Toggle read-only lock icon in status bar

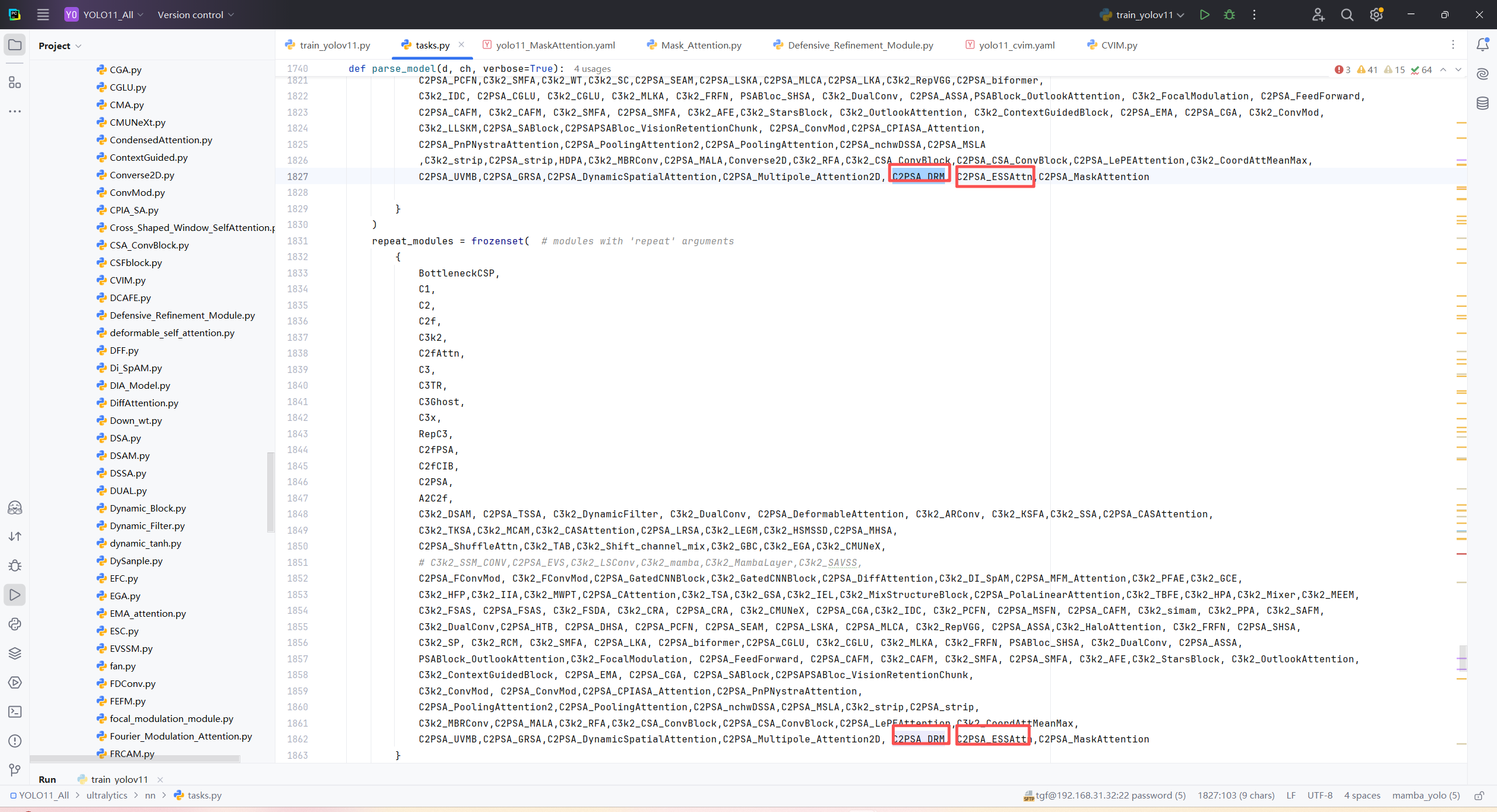pyautogui.click(x=1479, y=796)
